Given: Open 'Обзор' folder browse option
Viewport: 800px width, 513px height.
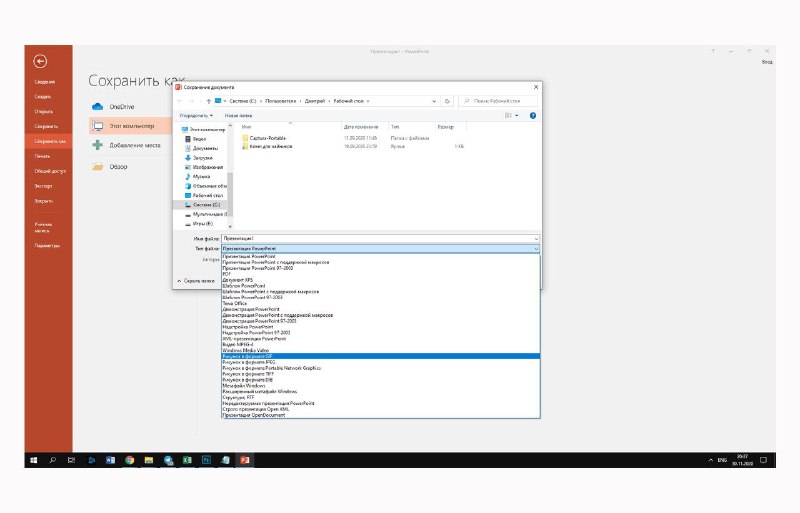Looking at the screenshot, I should pyautogui.click(x=118, y=166).
